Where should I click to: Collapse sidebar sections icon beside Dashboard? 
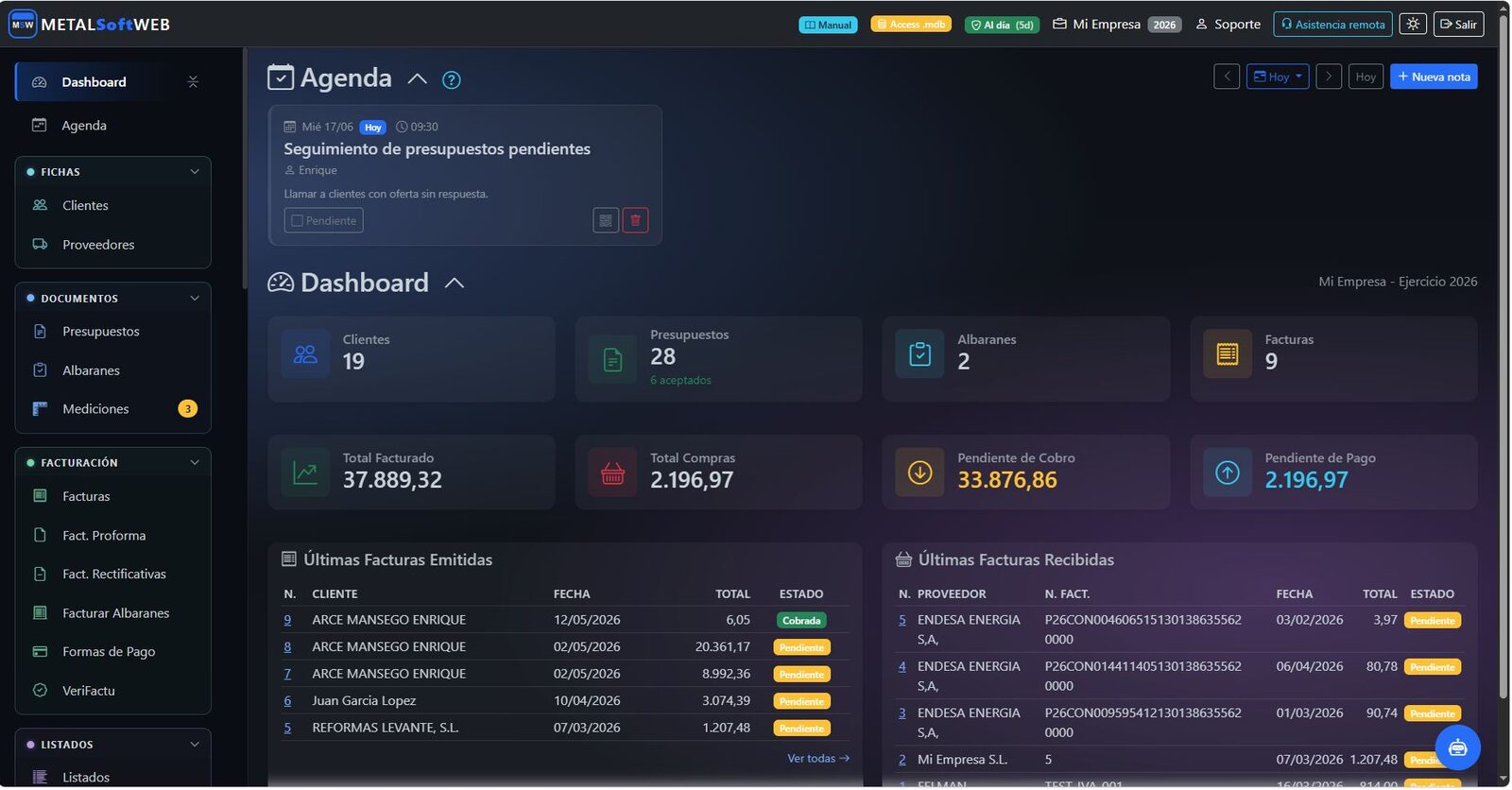pyautogui.click(x=193, y=82)
